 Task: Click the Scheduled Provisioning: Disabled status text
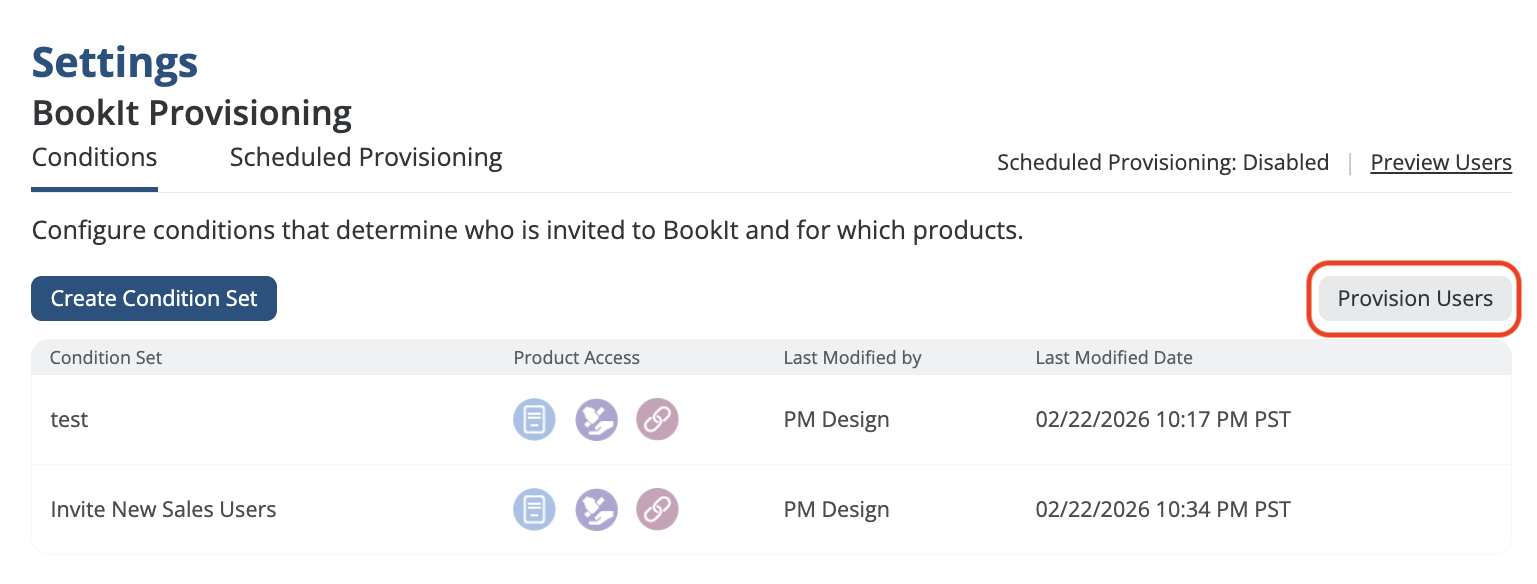pyautogui.click(x=1162, y=163)
